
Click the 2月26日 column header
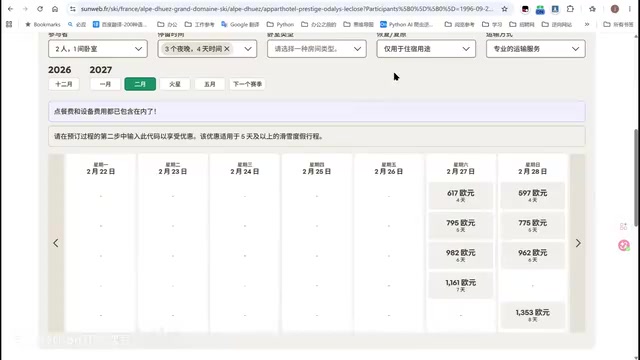pos(389,169)
